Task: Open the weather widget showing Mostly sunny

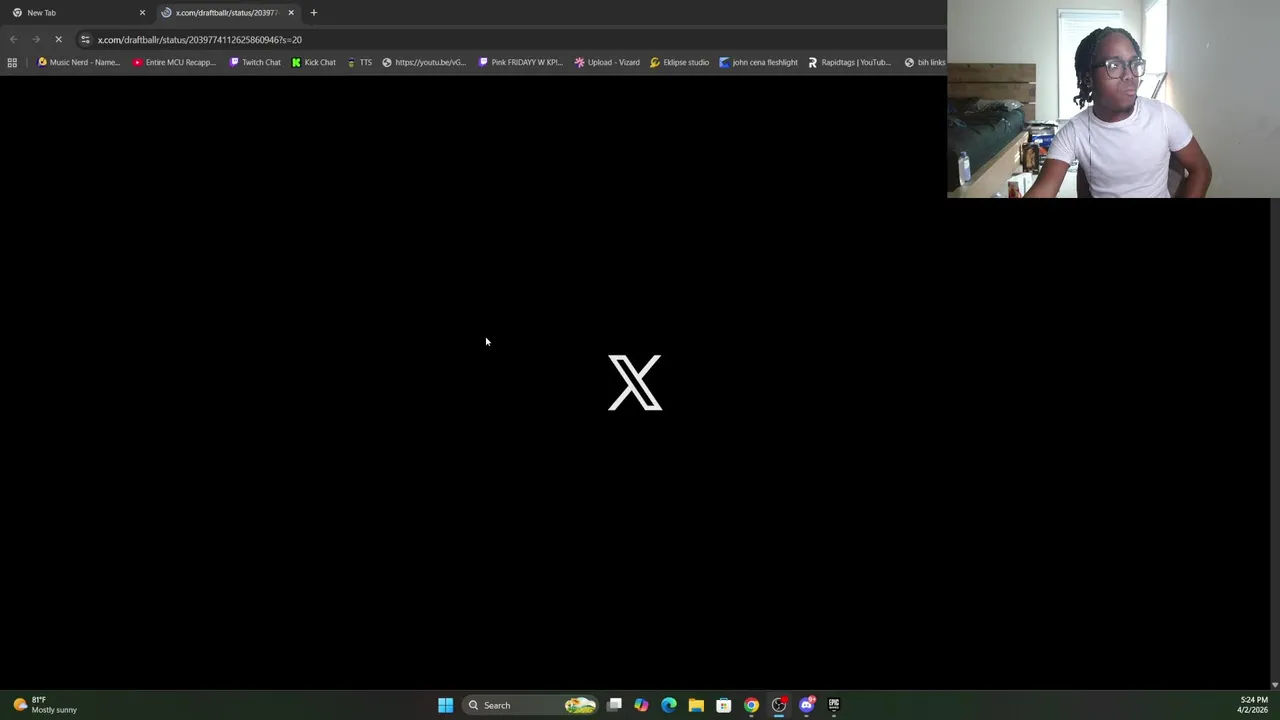Action: click(x=45, y=705)
